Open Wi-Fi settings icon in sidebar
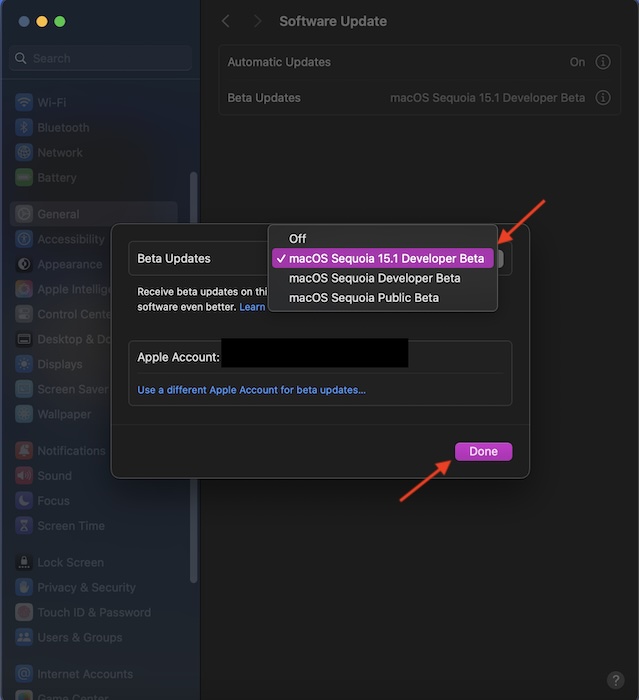 pyautogui.click(x=24, y=102)
